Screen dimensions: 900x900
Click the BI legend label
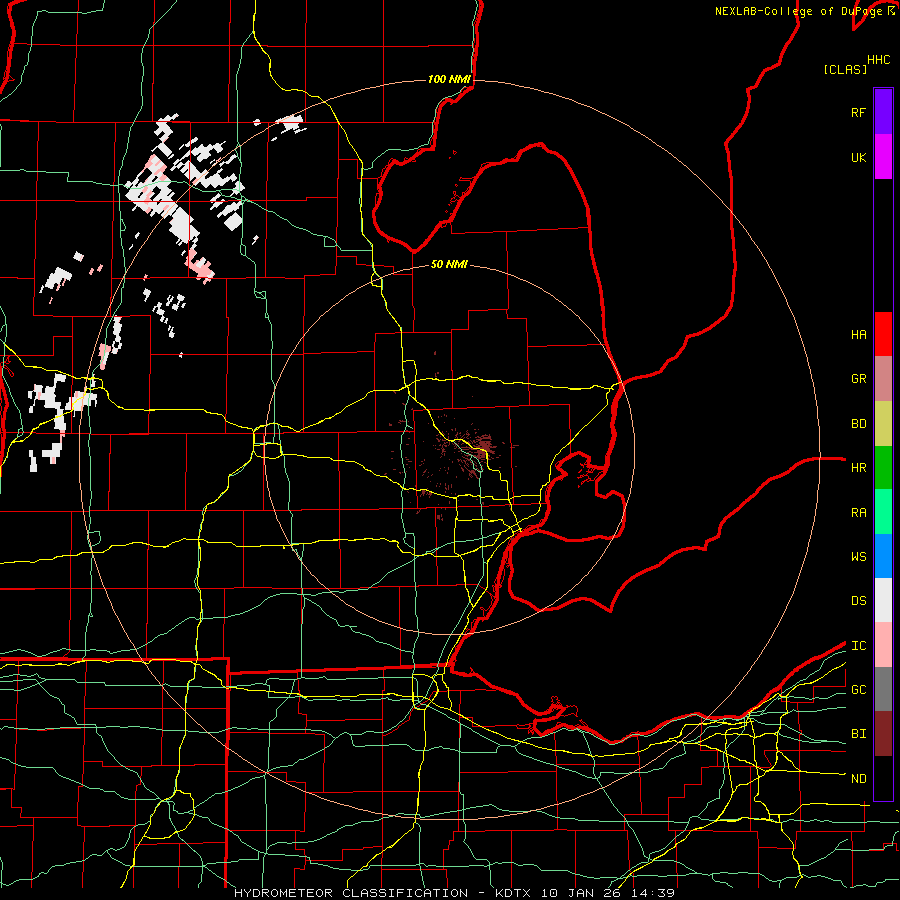858,734
